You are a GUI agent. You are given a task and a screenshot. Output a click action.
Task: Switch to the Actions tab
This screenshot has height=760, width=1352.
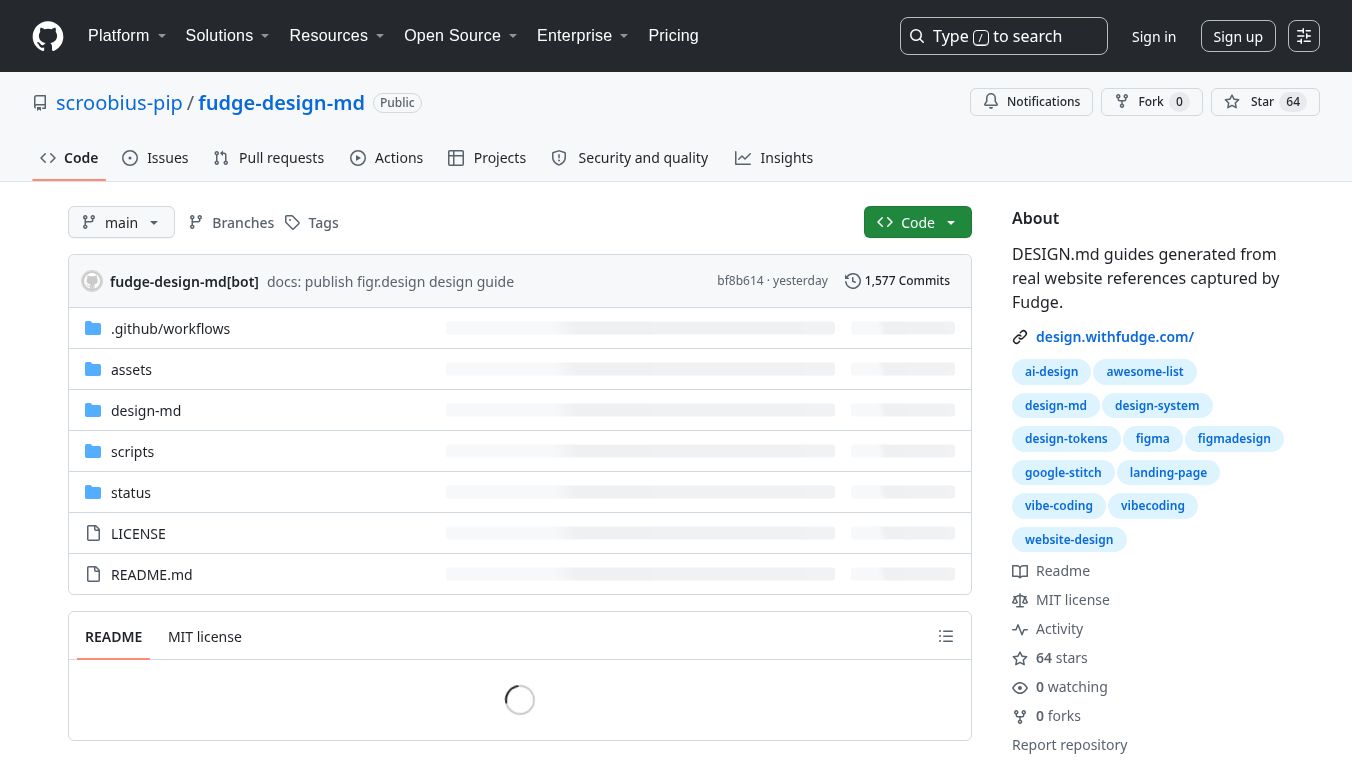click(x=387, y=158)
